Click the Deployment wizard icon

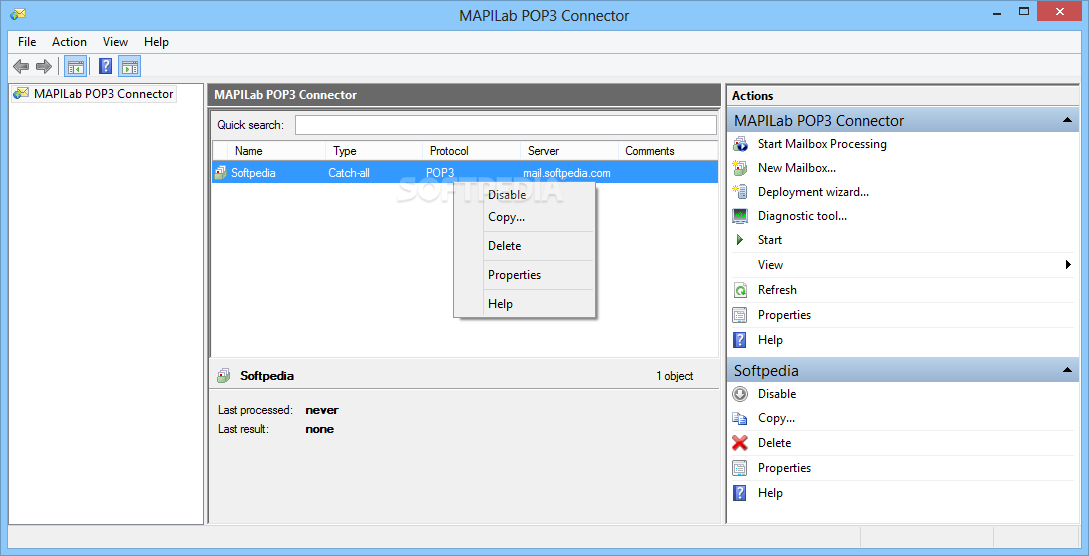pyautogui.click(x=740, y=192)
